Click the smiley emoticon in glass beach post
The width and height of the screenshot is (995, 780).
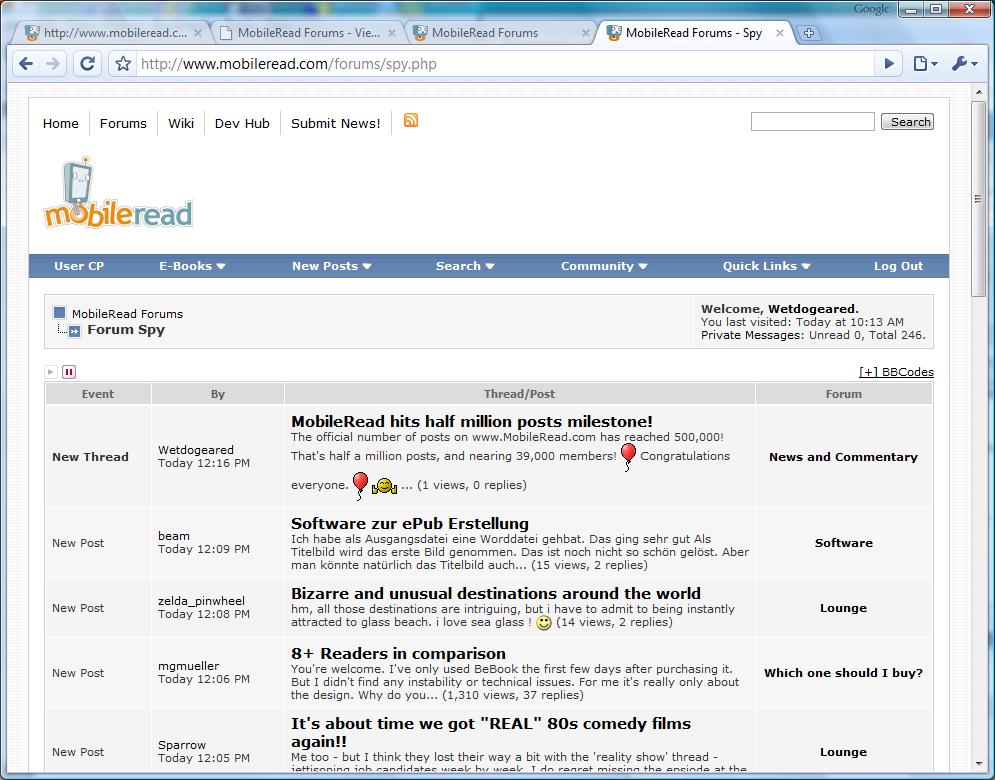544,623
